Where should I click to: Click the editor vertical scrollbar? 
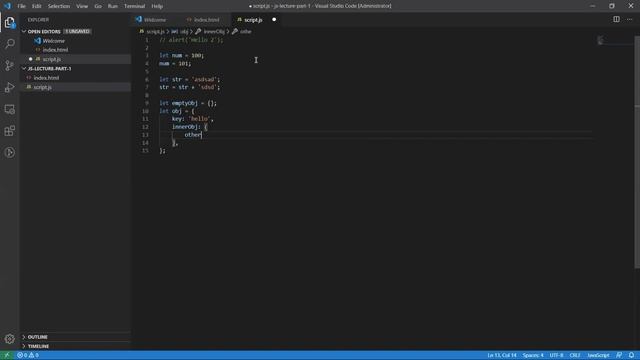coord(637,152)
